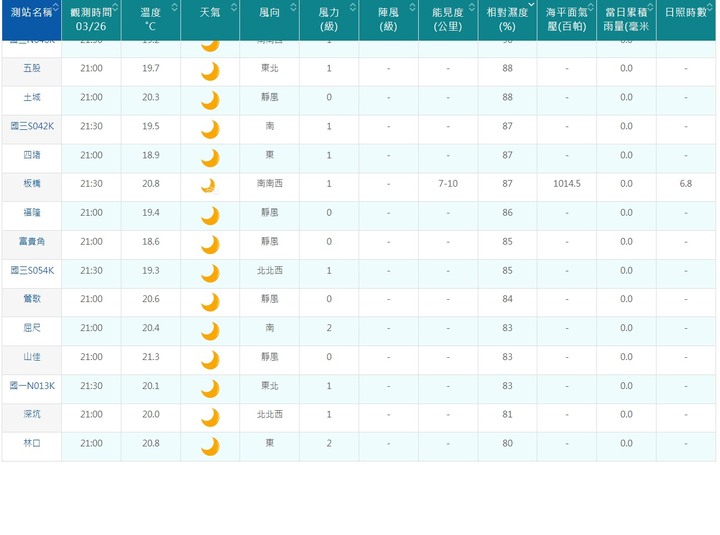Click the moon weather icon in 土城 row
720x535 pixels.
[210, 100]
